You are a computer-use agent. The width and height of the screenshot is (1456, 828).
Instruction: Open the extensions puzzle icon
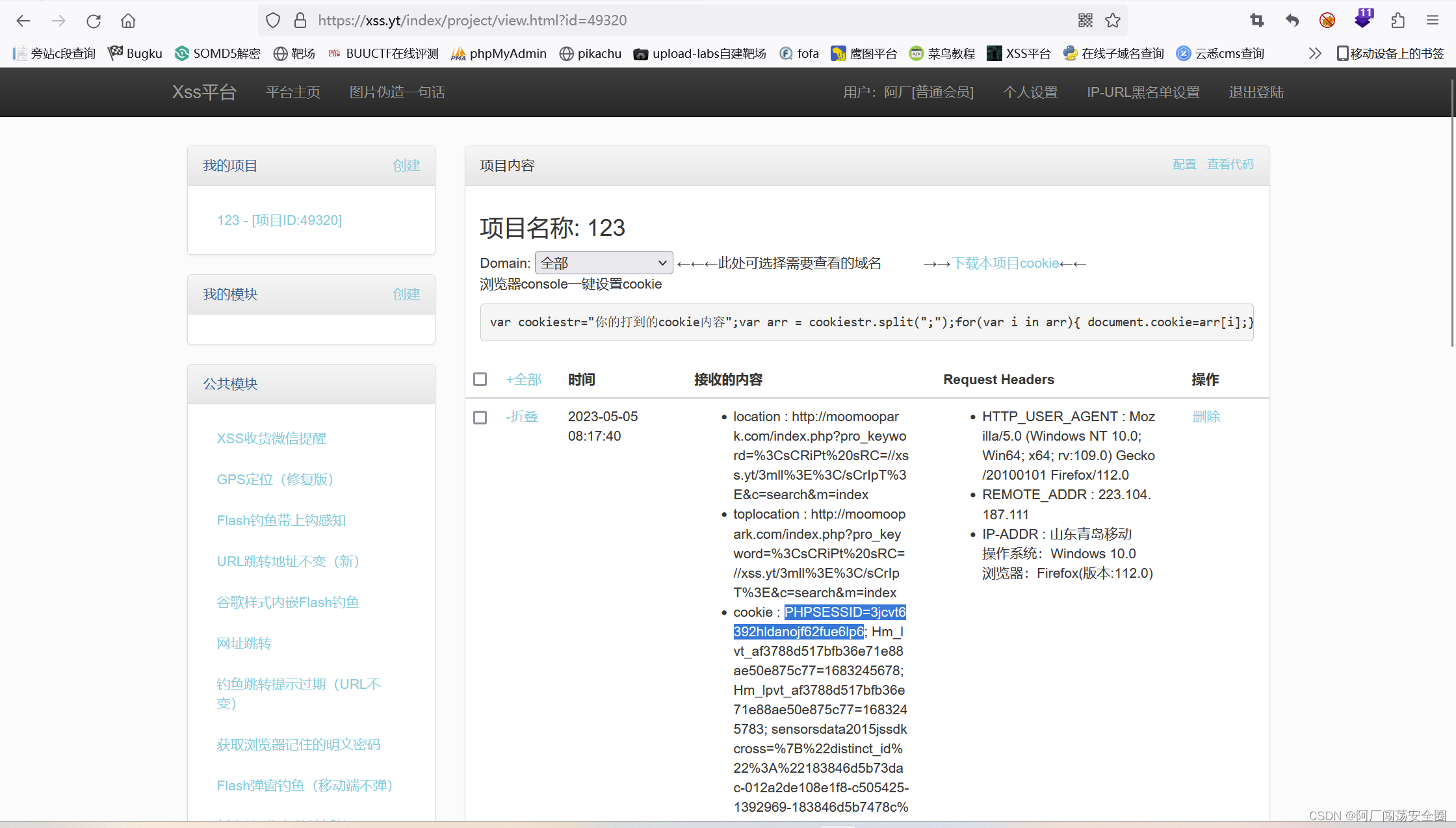1397,21
